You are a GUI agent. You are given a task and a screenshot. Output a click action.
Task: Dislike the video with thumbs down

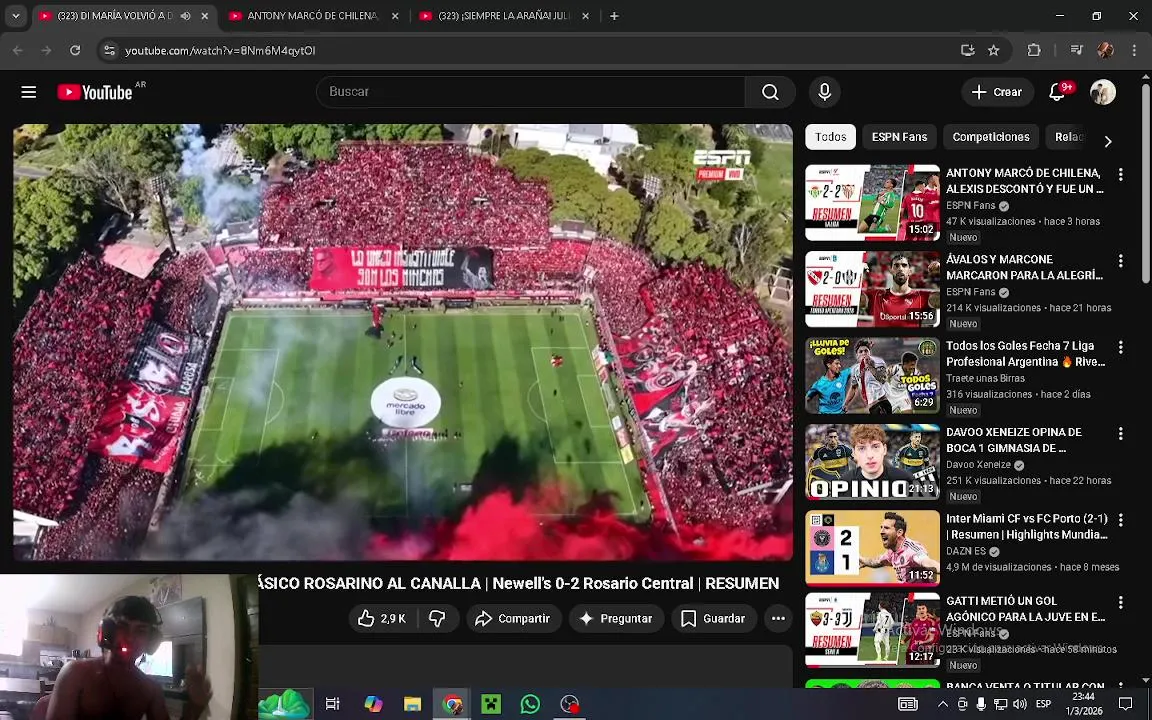(x=438, y=619)
